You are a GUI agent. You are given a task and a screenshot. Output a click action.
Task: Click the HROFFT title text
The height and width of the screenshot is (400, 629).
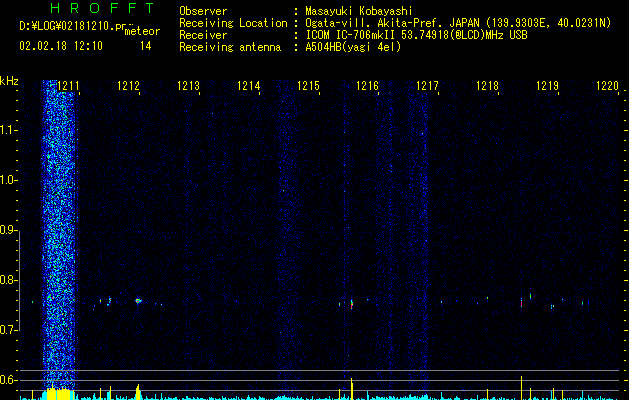[x=102, y=8]
